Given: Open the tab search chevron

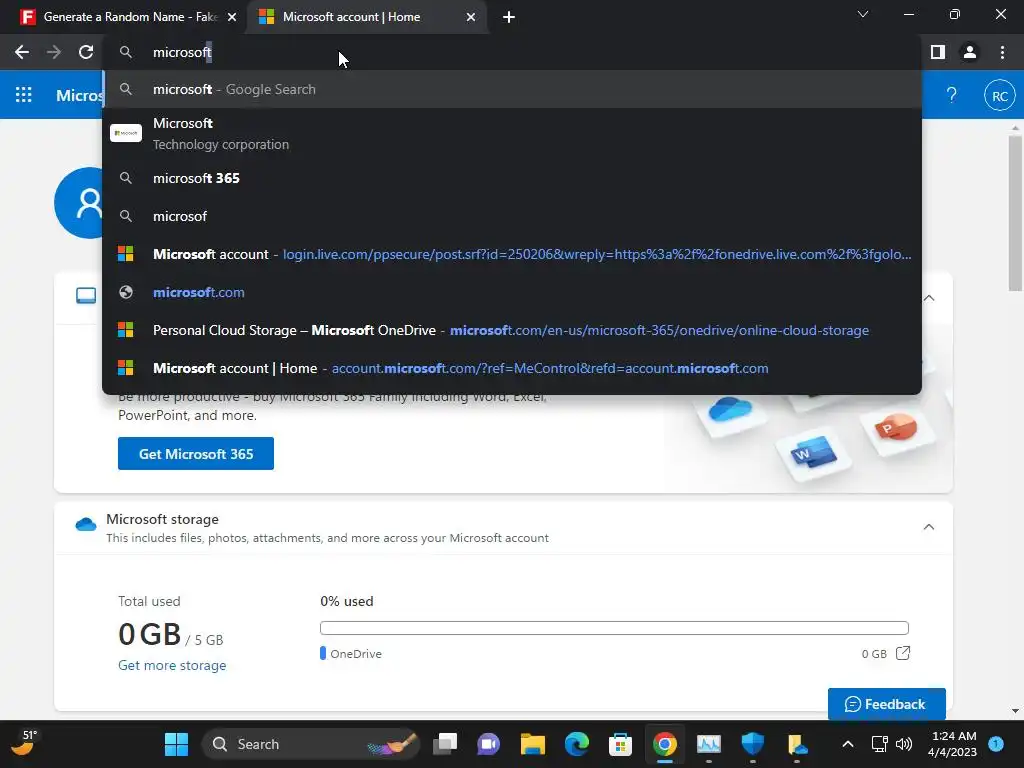Looking at the screenshot, I should tap(863, 14).
